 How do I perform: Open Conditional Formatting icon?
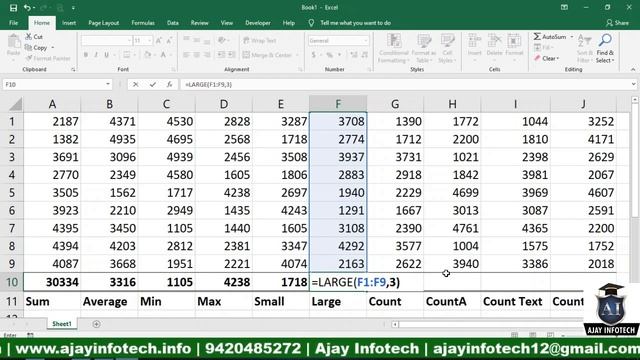pyautogui.click(x=394, y=41)
